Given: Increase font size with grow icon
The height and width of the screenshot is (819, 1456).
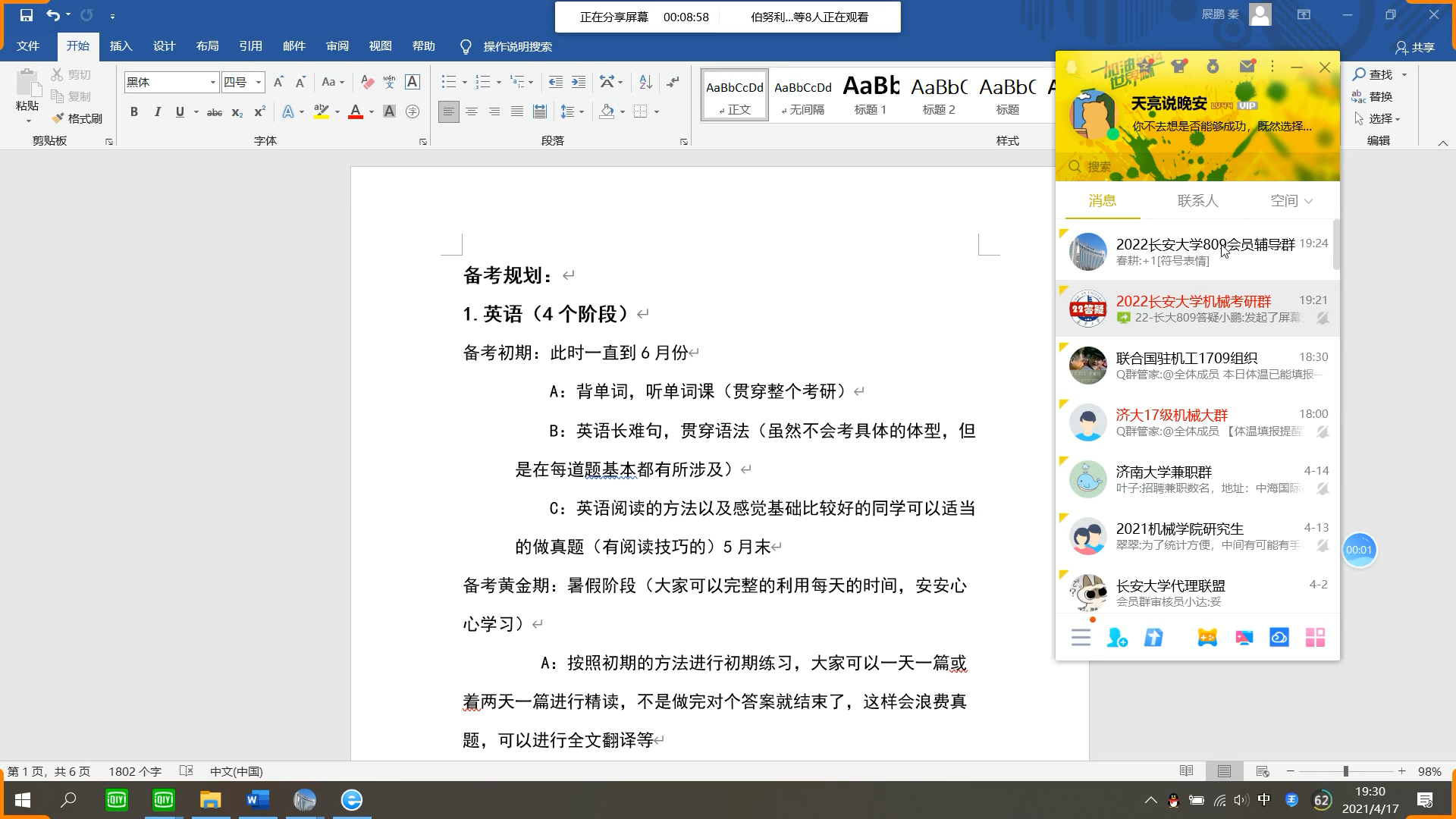Looking at the screenshot, I should pos(278,82).
